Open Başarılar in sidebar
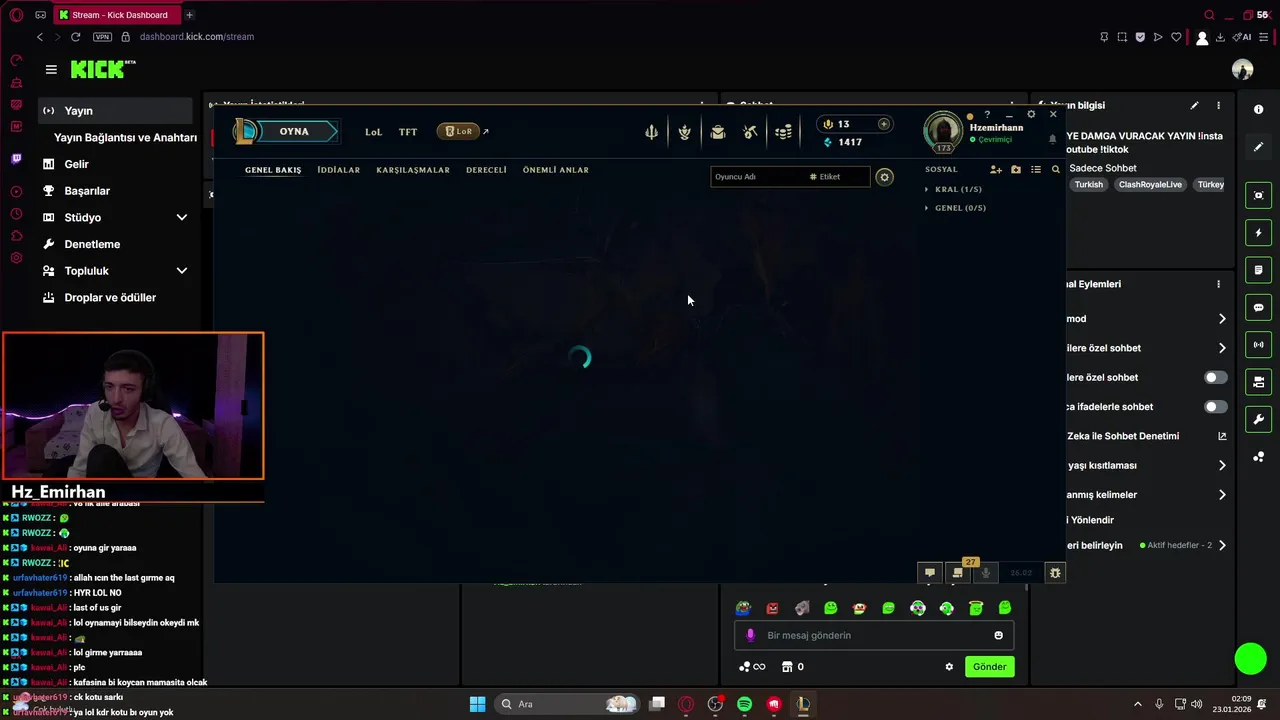This screenshot has height=720, width=1280. click(87, 191)
